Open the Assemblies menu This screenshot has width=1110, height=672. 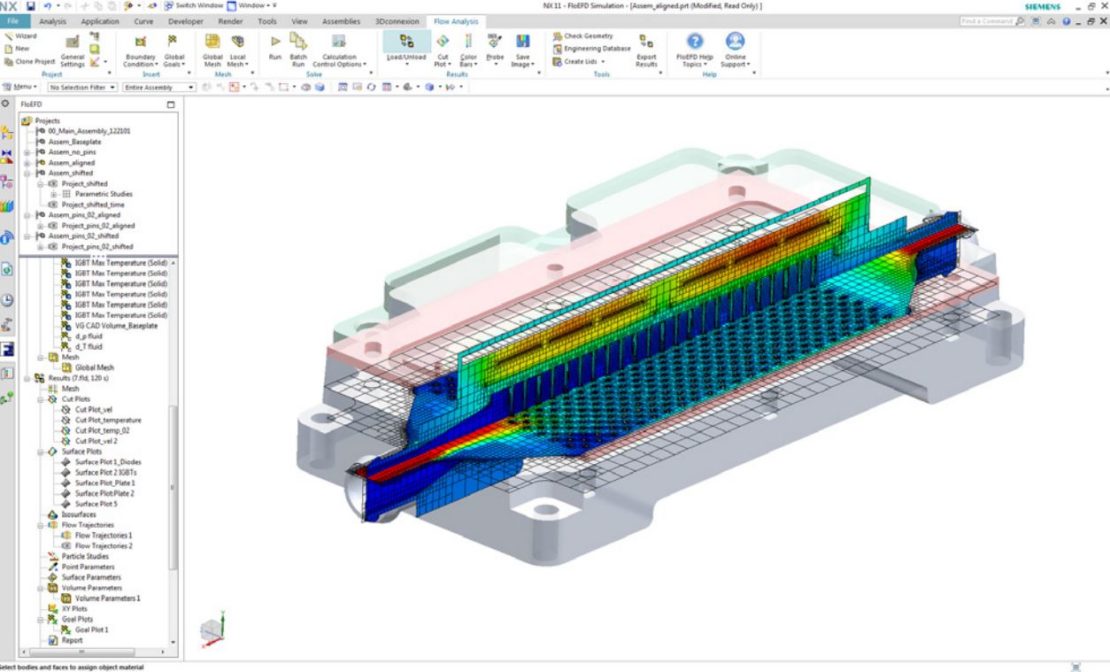click(341, 20)
